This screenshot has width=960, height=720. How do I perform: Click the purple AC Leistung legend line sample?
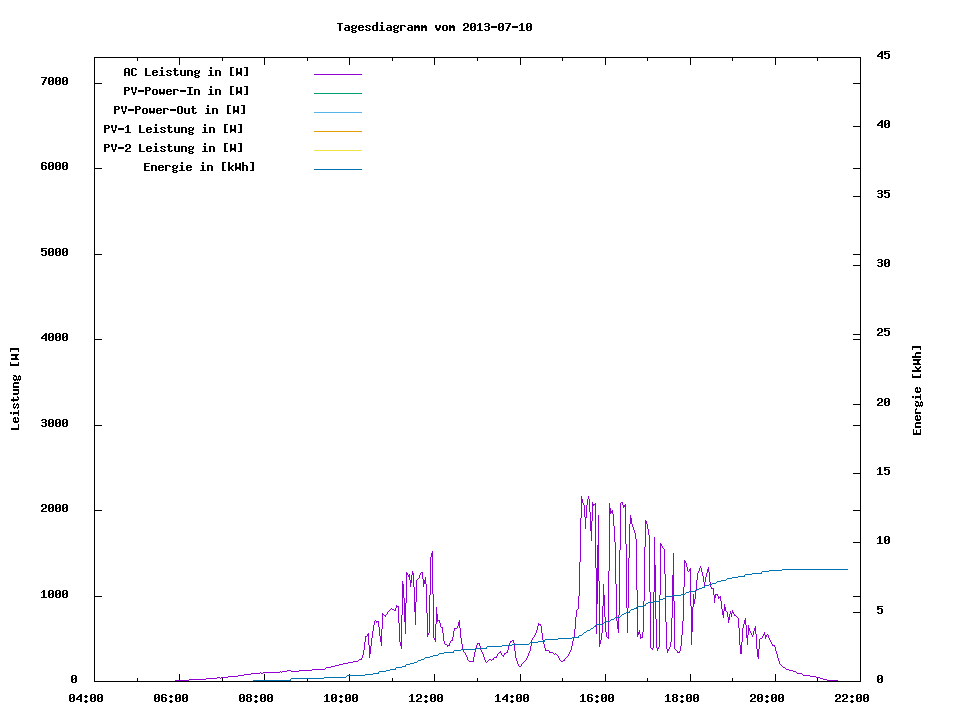[337, 74]
